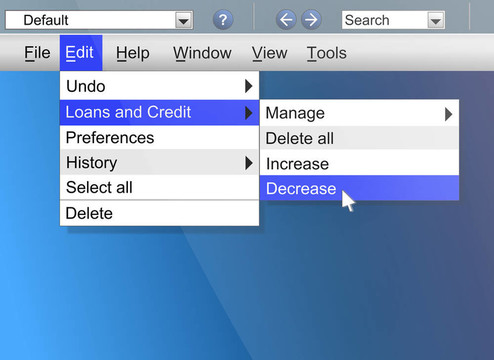Click the blue question mark help icon
The width and height of the screenshot is (494, 360).
pos(223,20)
